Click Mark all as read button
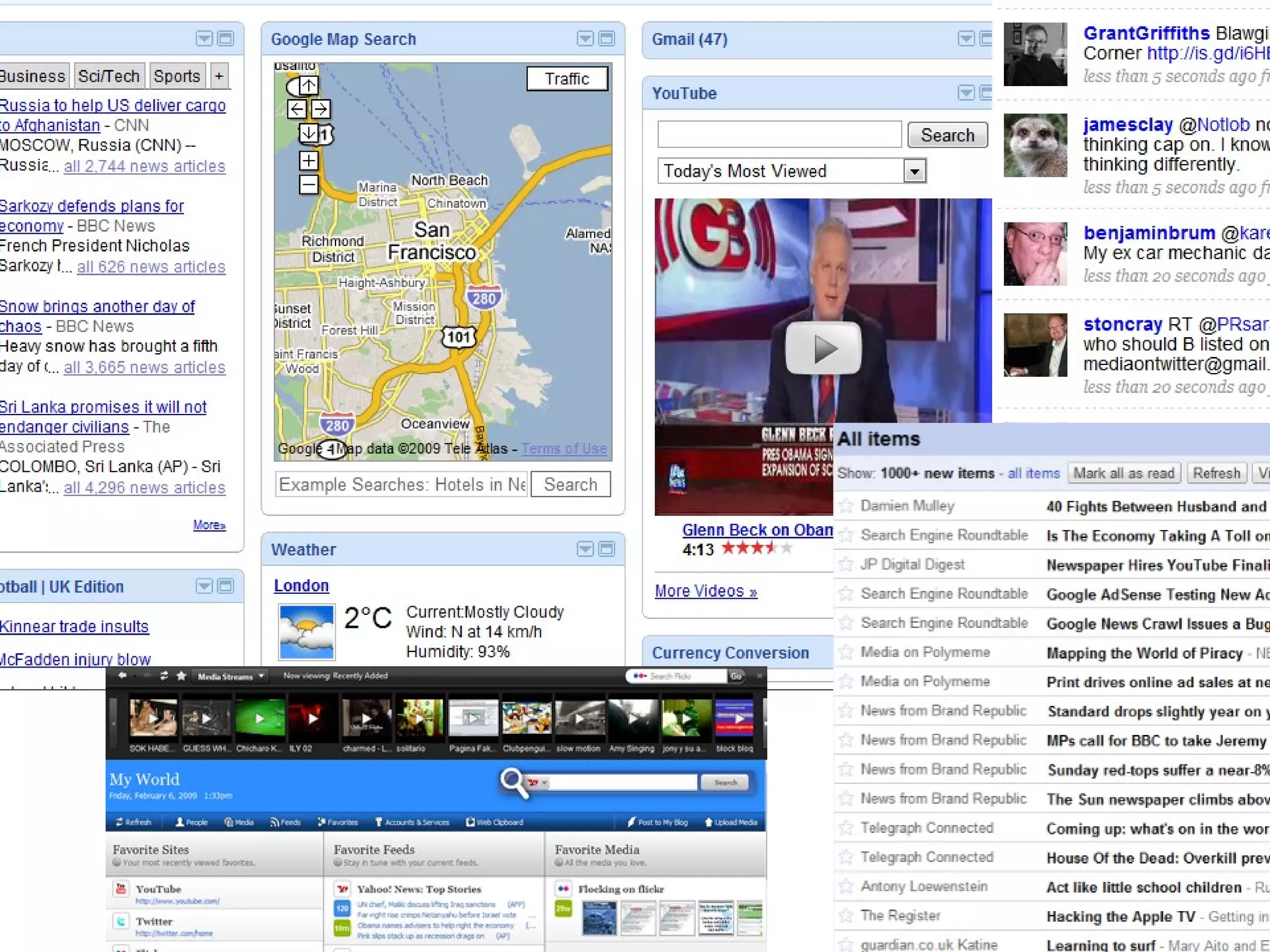 tap(1124, 474)
